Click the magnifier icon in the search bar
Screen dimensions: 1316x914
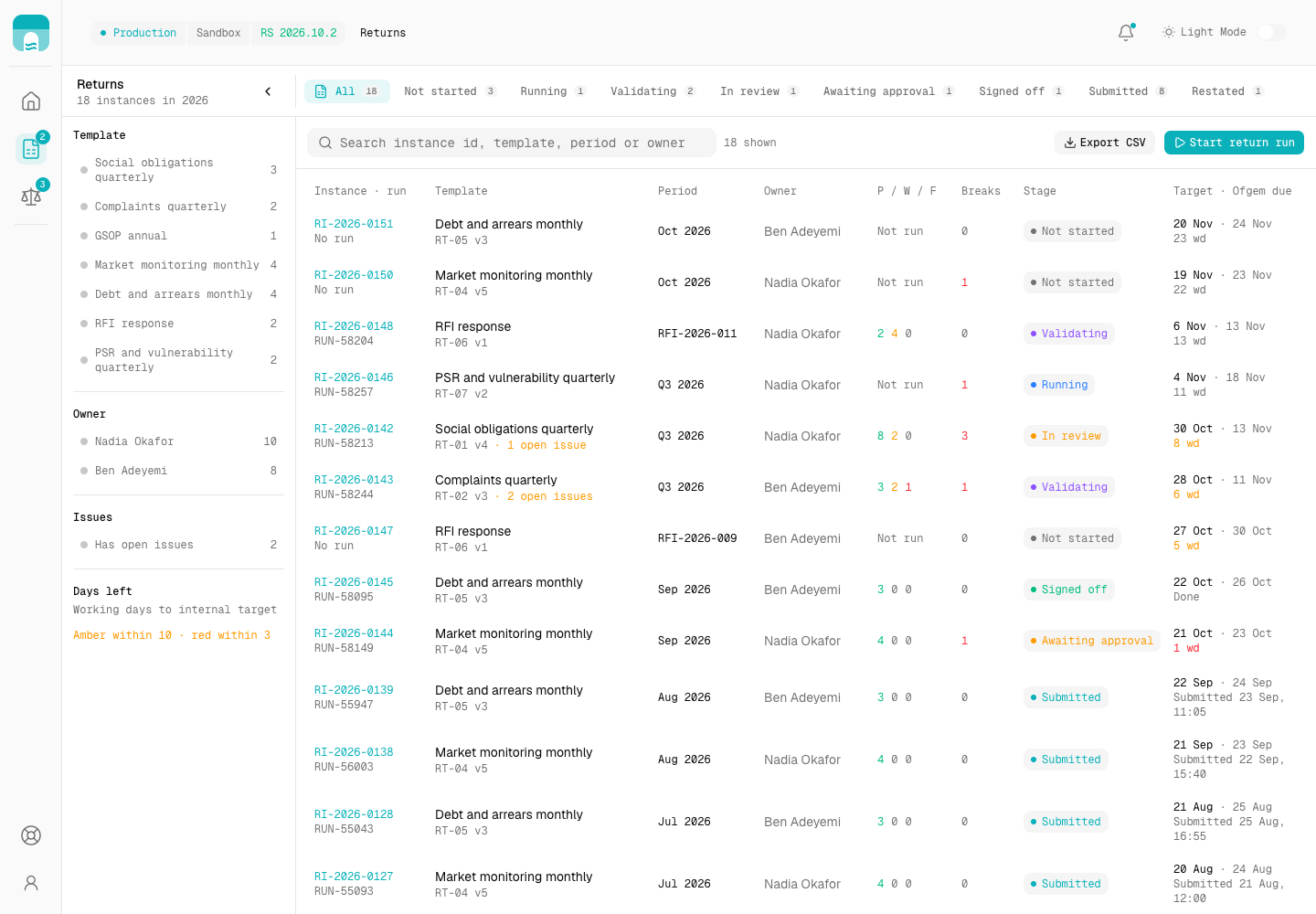tap(325, 143)
